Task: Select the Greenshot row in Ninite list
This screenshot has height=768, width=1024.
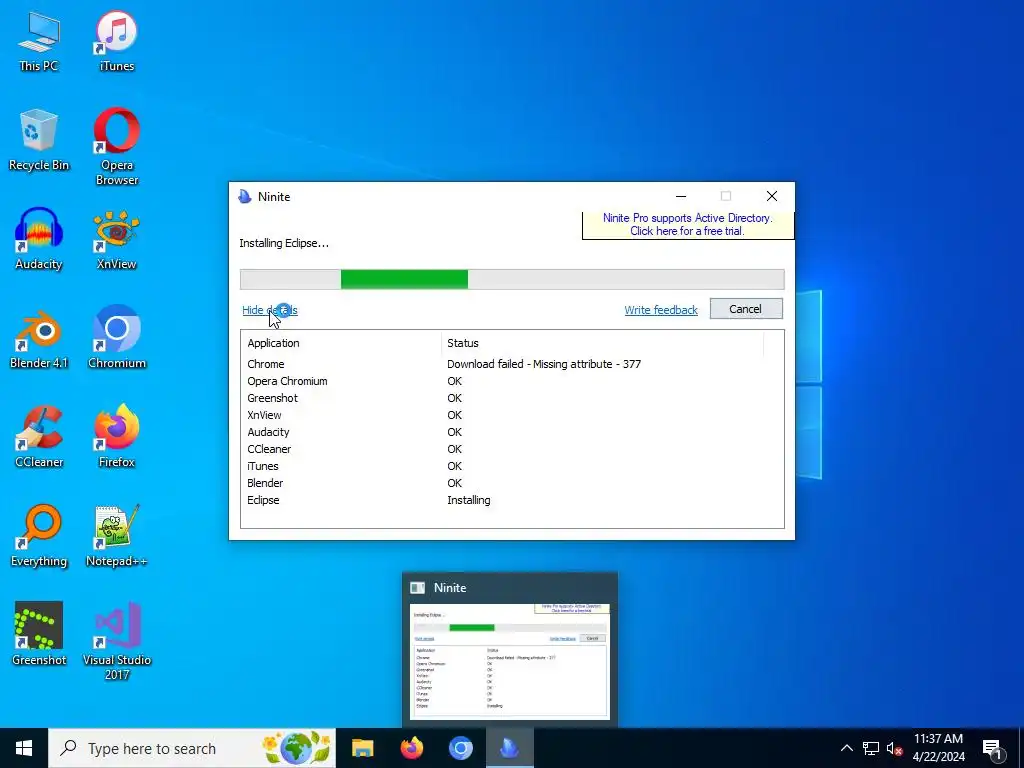Action: [512, 398]
